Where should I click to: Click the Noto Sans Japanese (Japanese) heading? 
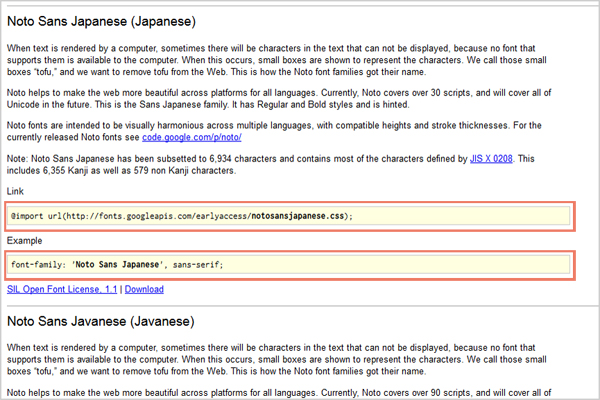pos(101,21)
